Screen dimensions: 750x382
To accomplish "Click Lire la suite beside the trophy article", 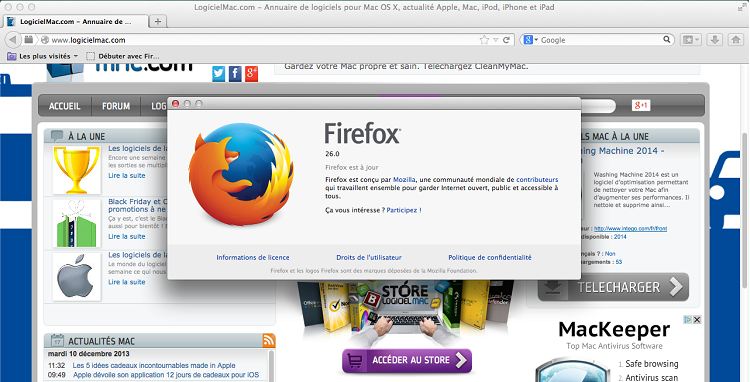I will (126, 175).
